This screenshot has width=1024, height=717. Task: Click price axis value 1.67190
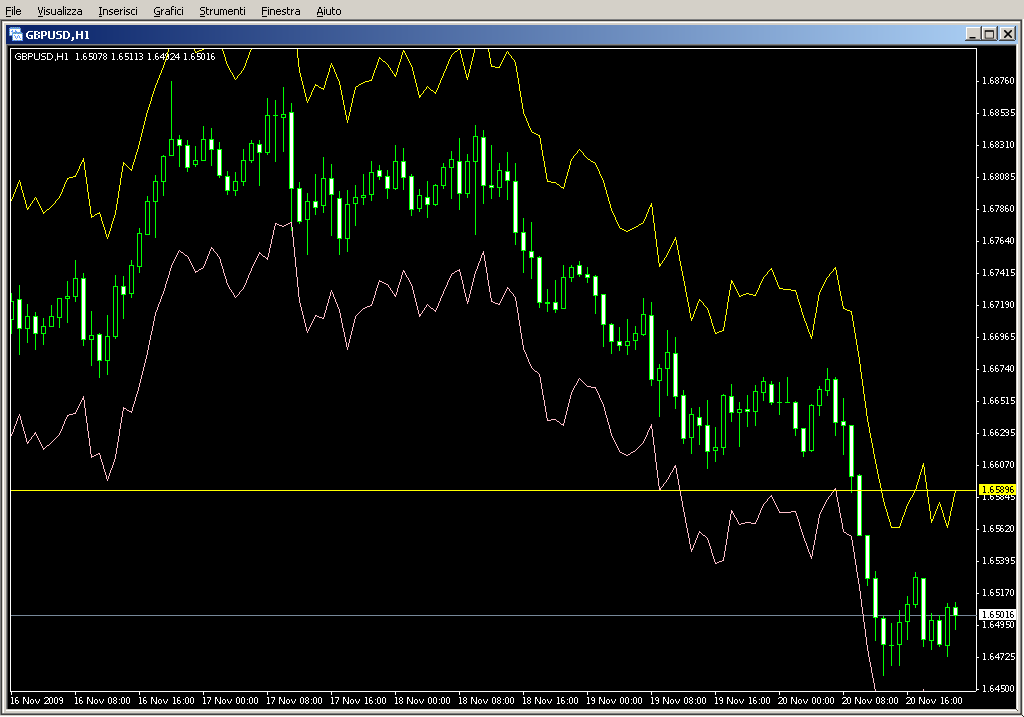point(999,305)
